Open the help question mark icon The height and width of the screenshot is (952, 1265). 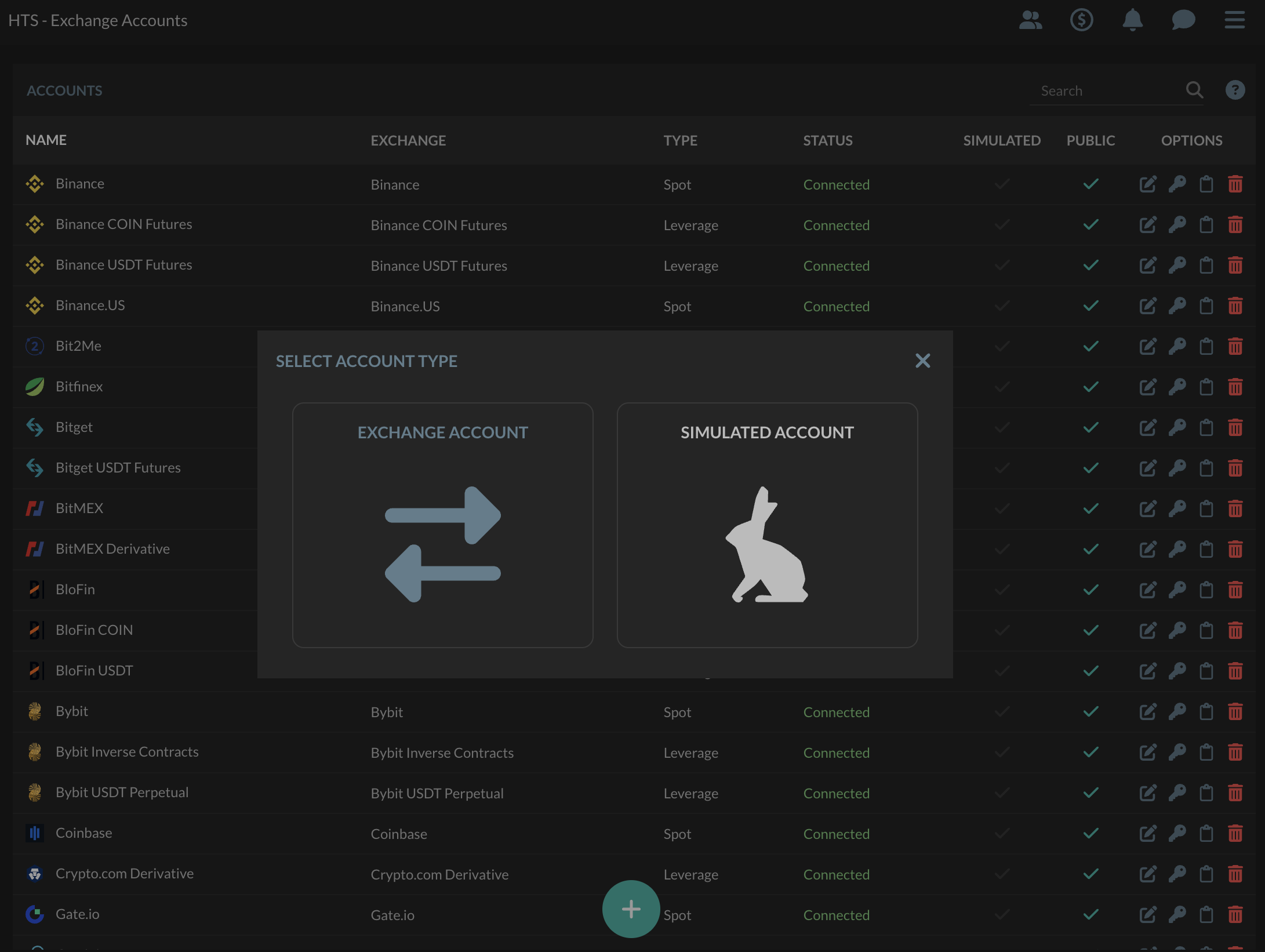pos(1235,90)
